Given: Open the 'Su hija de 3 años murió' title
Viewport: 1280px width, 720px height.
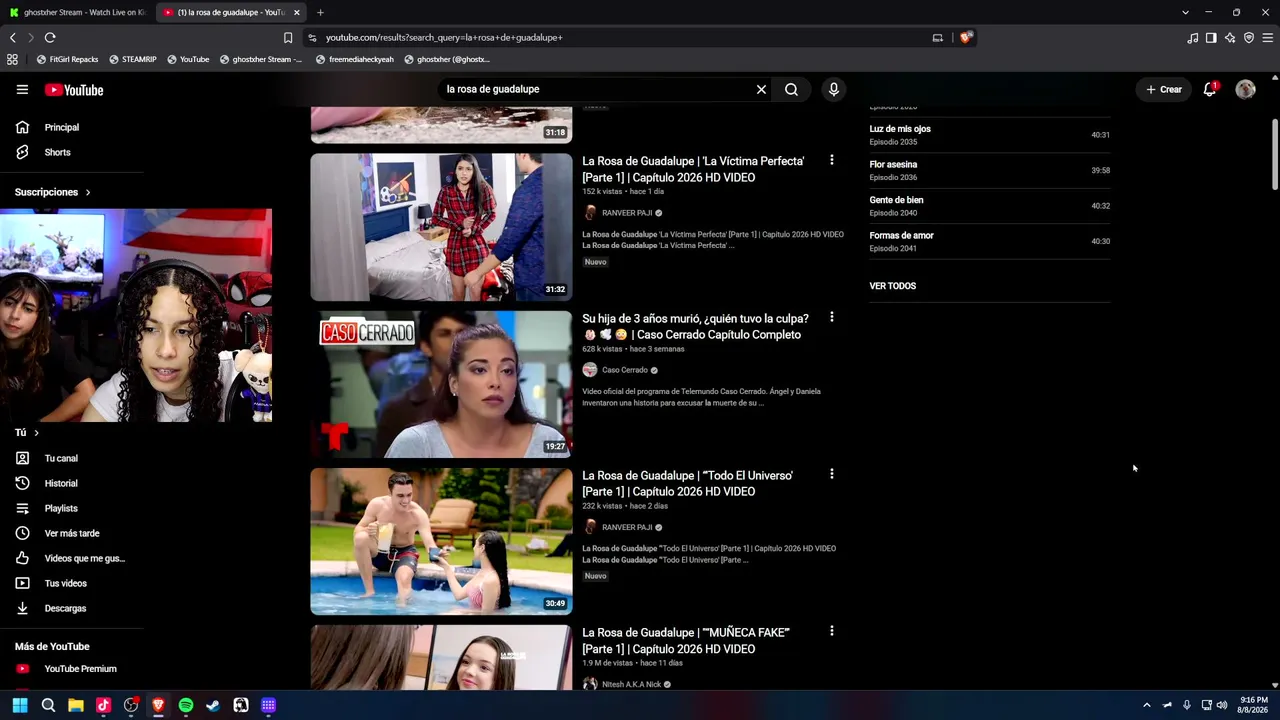Looking at the screenshot, I should coord(695,326).
